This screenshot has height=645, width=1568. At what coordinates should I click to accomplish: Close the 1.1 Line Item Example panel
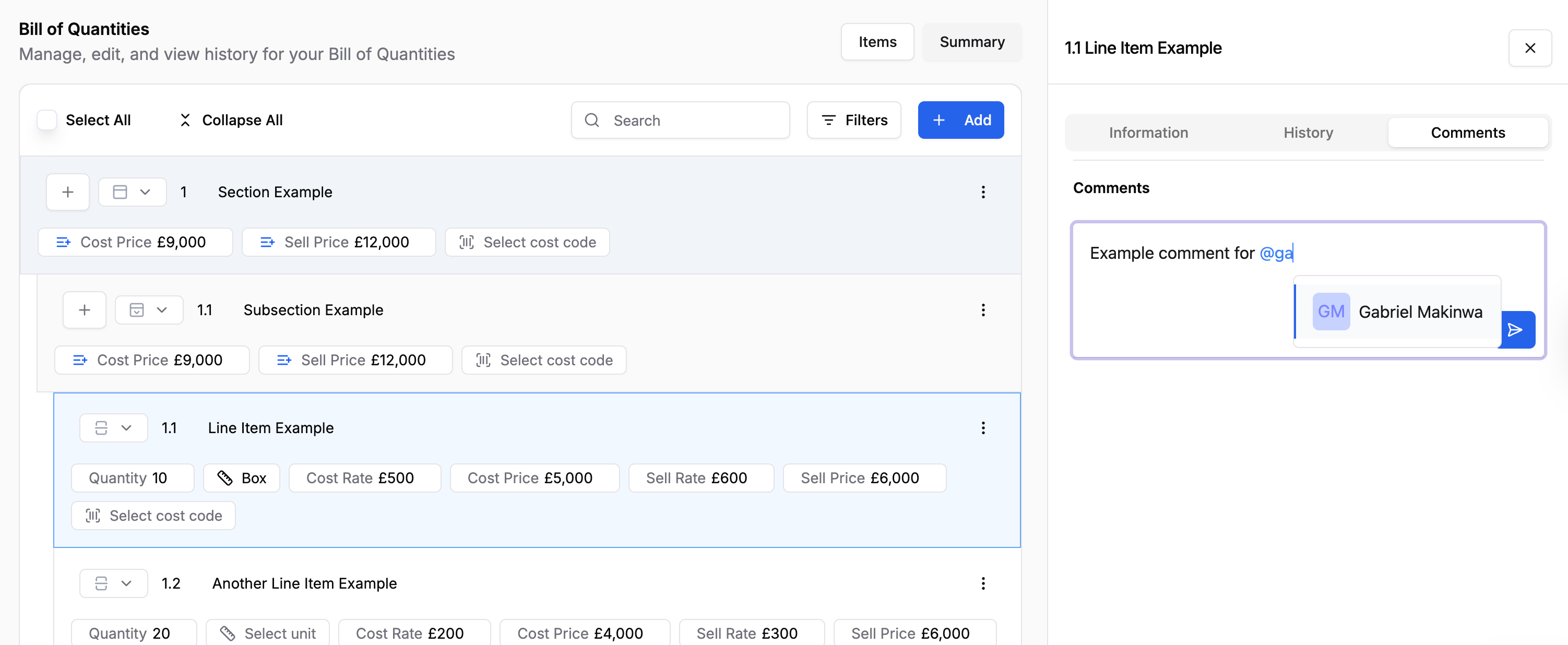(1530, 48)
